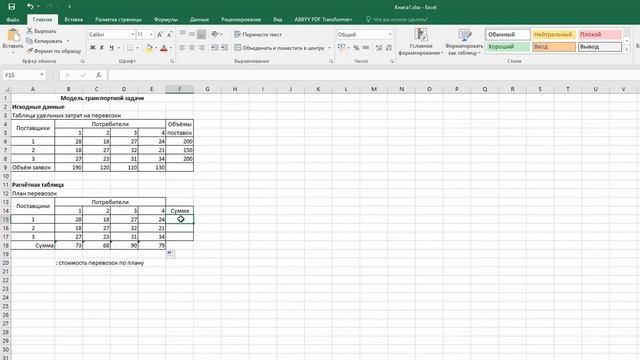Switch to the Формулы tab
Screen dimensions: 640x360
pos(166,19)
